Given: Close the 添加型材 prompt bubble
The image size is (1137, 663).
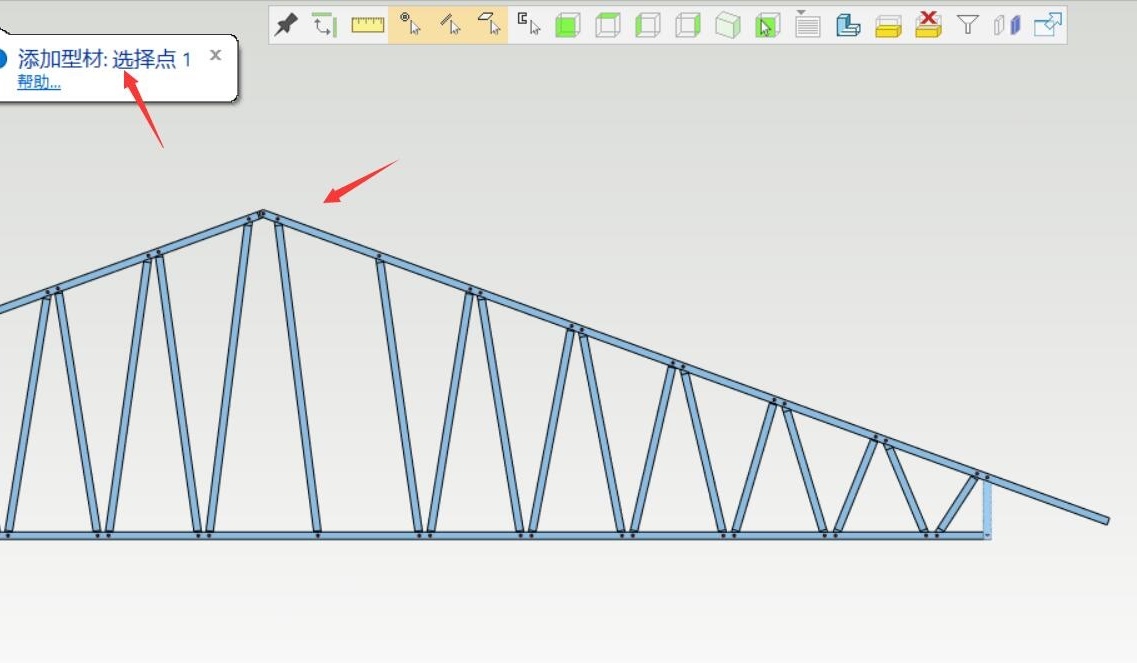Looking at the screenshot, I should pyautogui.click(x=215, y=54).
